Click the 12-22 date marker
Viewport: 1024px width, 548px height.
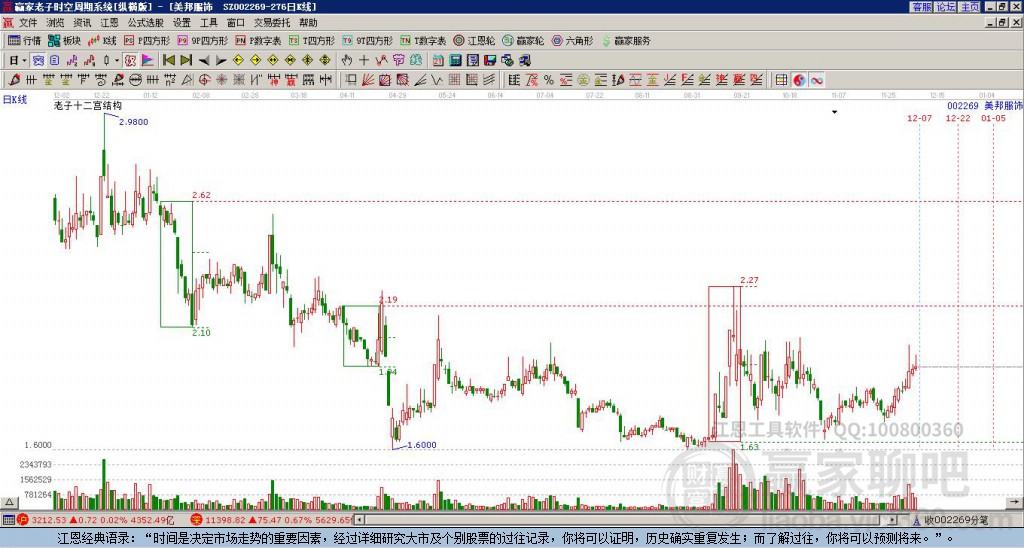958,118
